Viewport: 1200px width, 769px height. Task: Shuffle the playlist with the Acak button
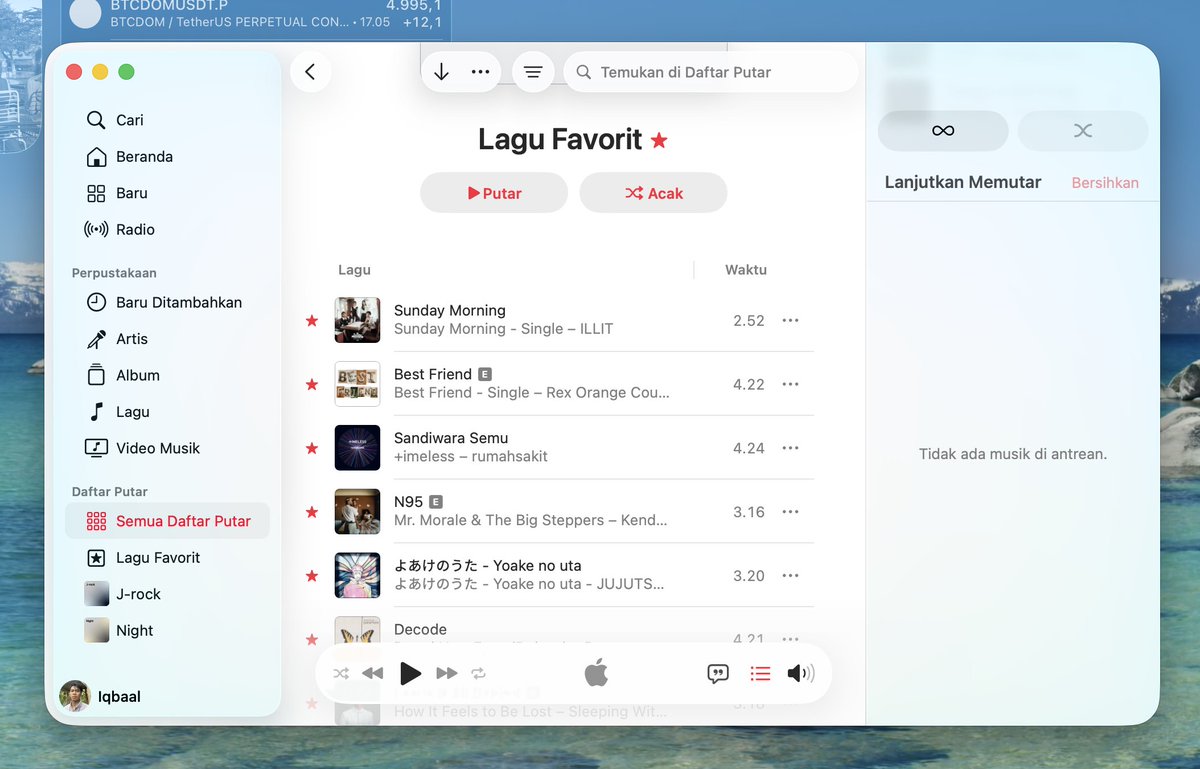pos(654,193)
